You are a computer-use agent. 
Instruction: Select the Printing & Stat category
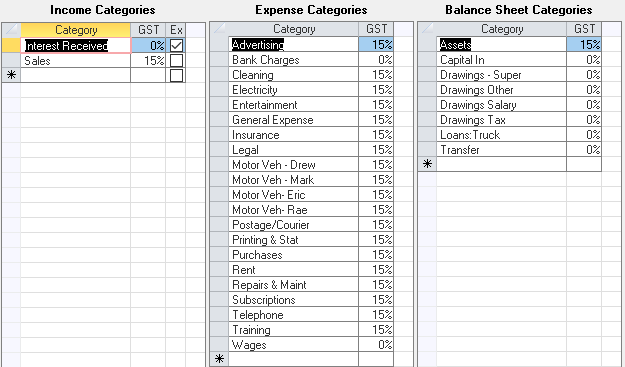(x=294, y=239)
